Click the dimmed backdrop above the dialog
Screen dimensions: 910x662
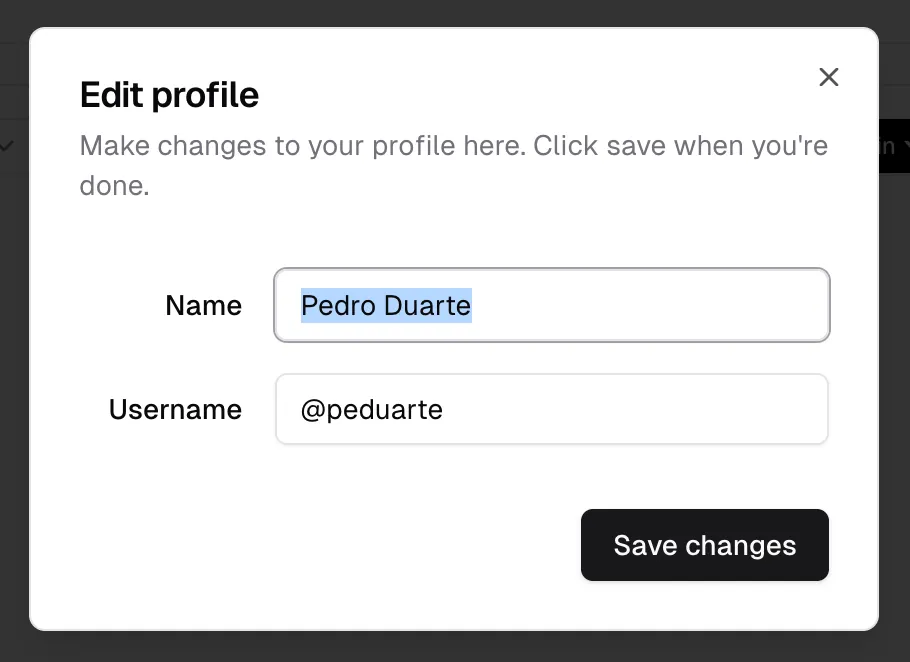[x=455, y=12]
